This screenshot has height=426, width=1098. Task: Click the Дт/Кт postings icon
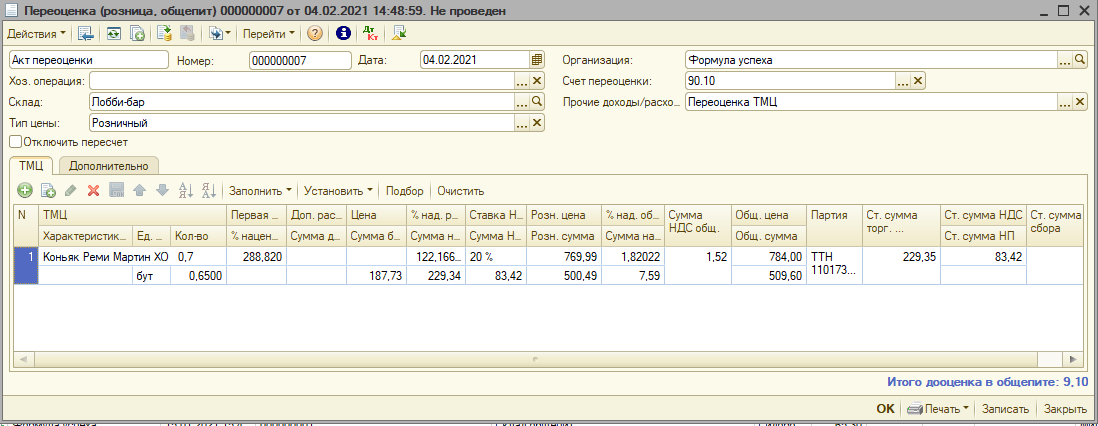click(x=372, y=33)
